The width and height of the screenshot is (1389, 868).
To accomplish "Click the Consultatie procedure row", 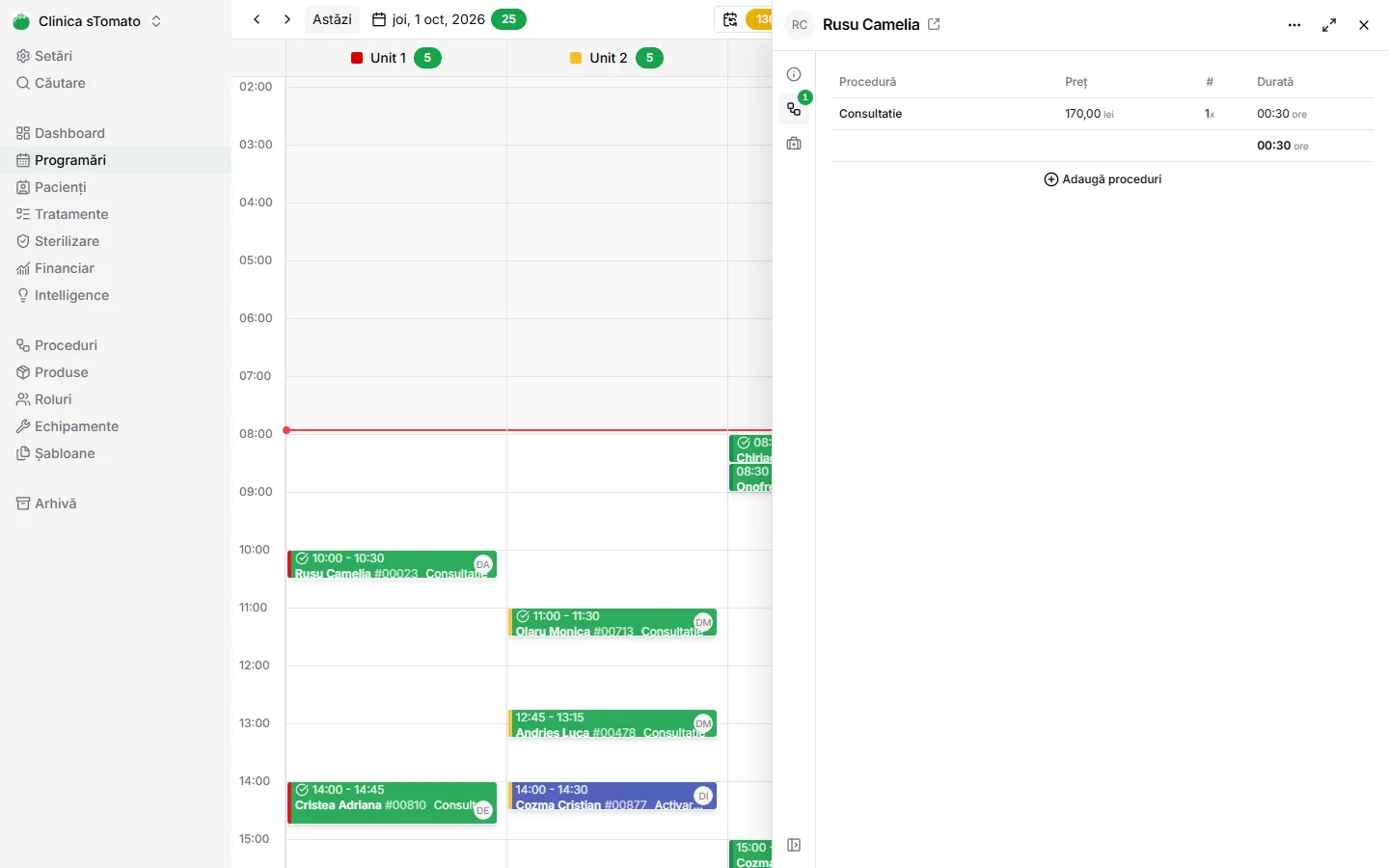I will pyautogui.click(x=1102, y=114).
